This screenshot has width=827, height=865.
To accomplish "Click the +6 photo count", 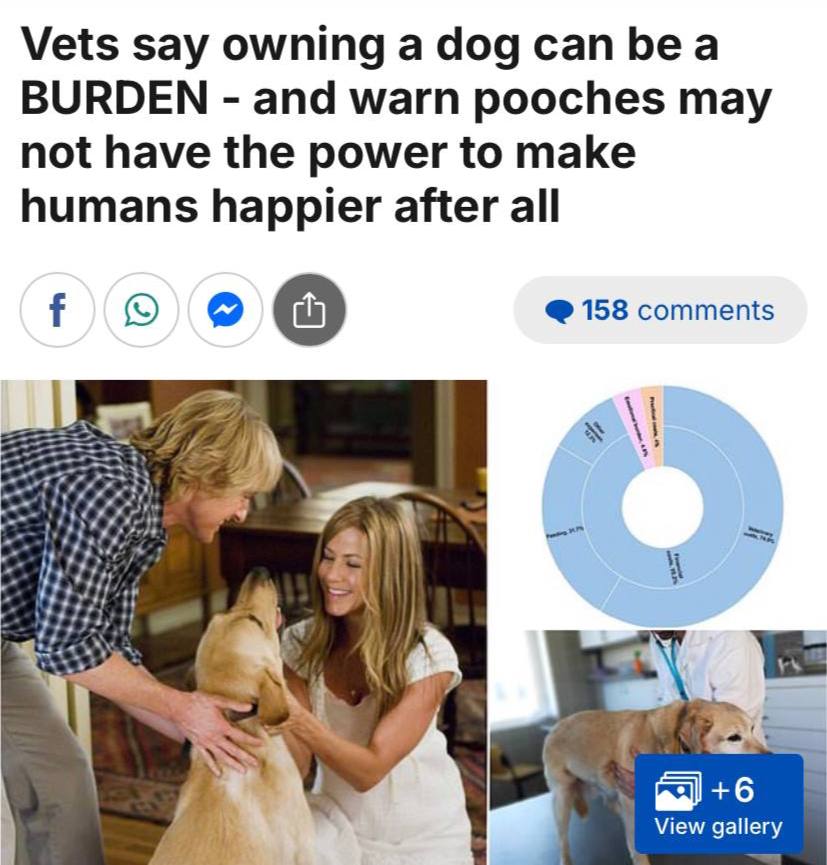I will [733, 789].
